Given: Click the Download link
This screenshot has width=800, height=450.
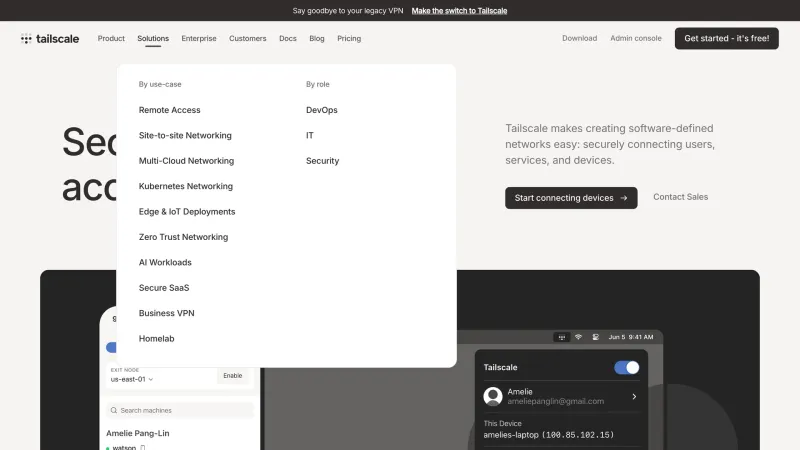Looking at the screenshot, I should [580, 38].
